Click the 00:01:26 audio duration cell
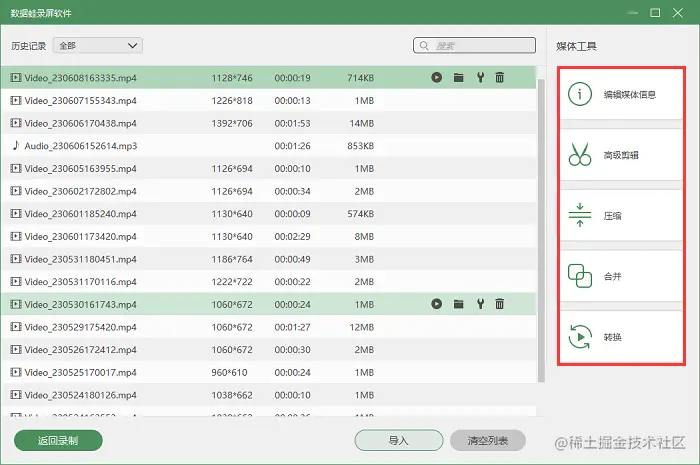Viewport: 700px width, 465px height. click(292, 146)
